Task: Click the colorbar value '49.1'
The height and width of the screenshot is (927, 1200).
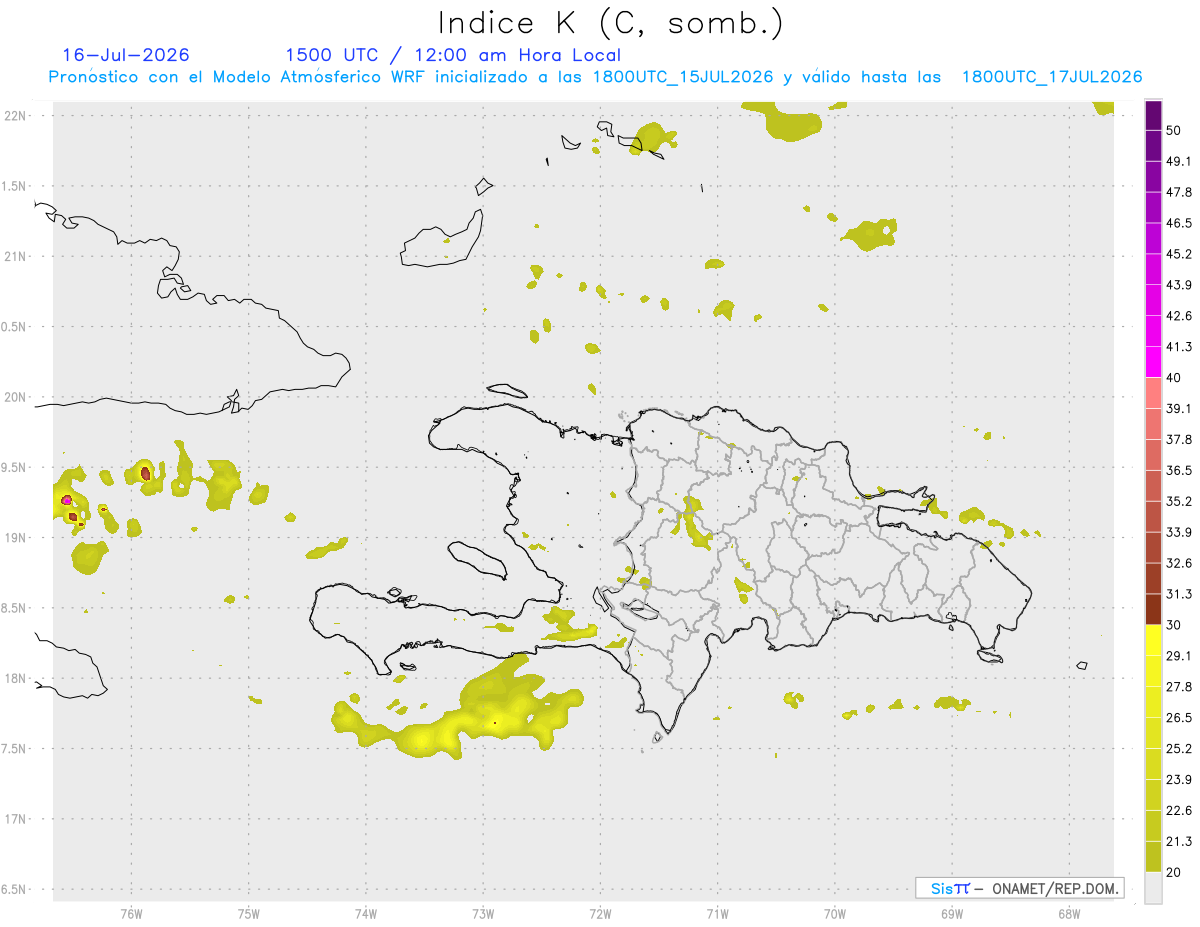Action: point(1179,162)
